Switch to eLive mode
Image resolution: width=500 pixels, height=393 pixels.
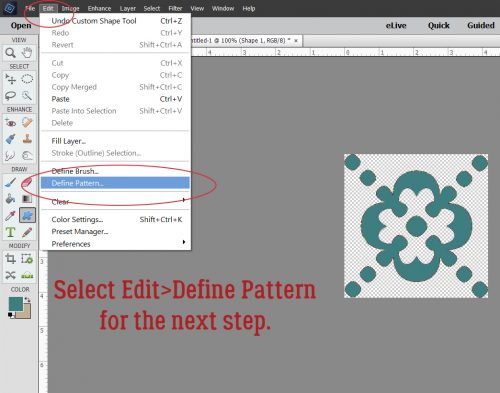click(x=396, y=25)
